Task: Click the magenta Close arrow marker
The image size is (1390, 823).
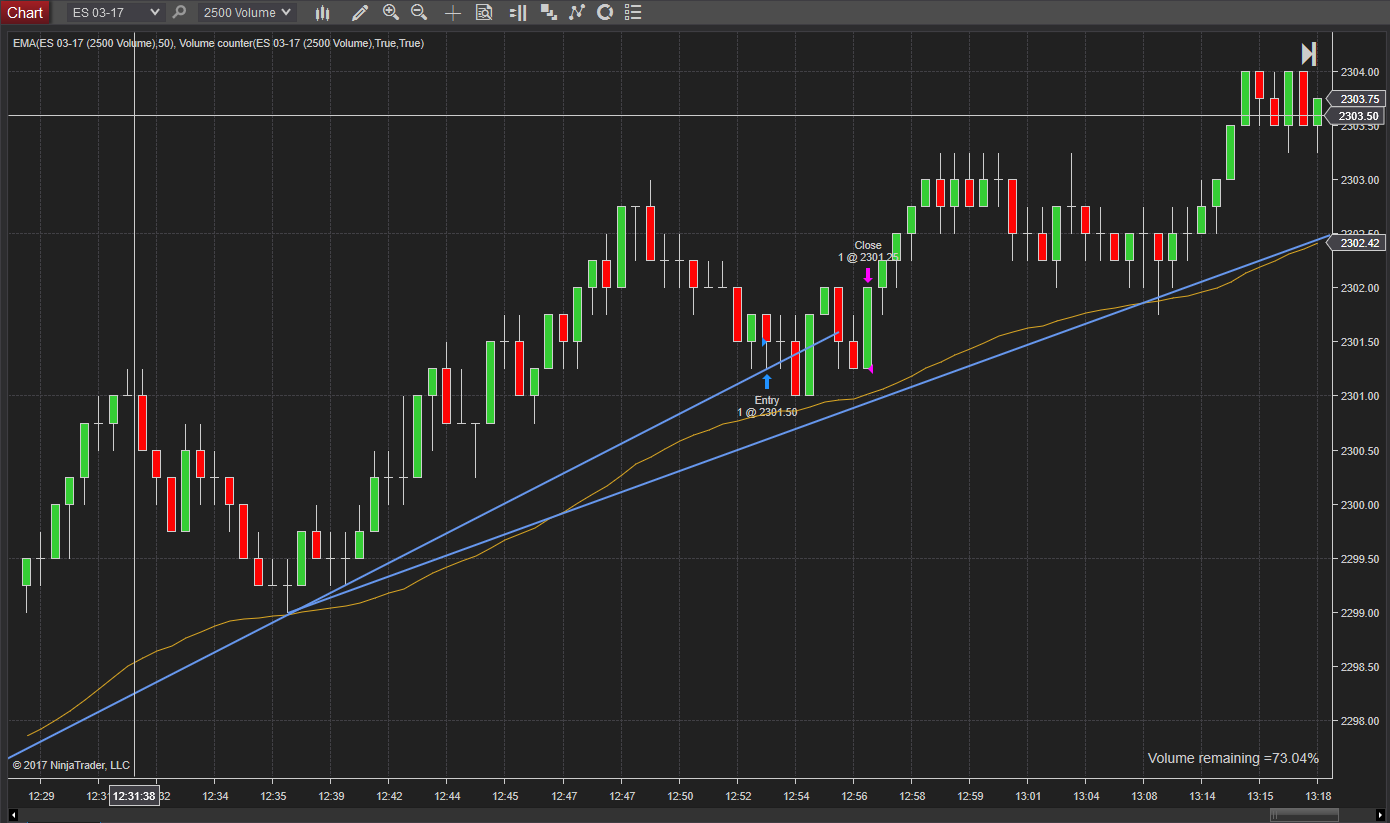Action: pyautogui.click(x=868, y=275)
